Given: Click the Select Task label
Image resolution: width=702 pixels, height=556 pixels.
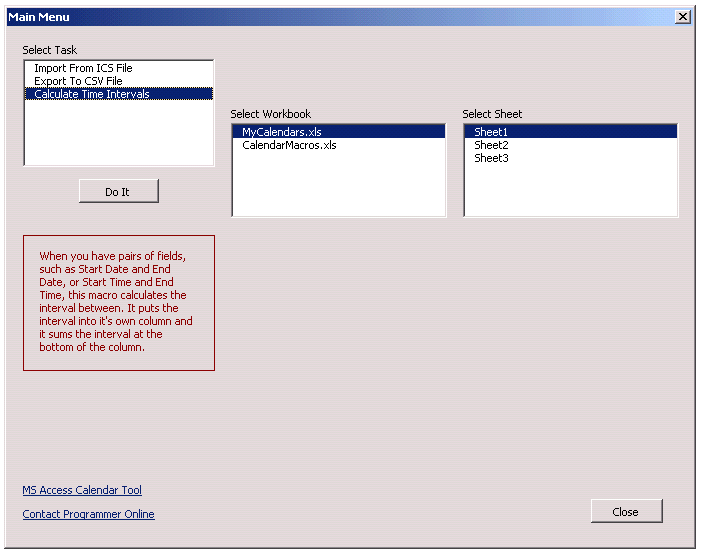Looking at the screenshot, I should pos(50,50).
